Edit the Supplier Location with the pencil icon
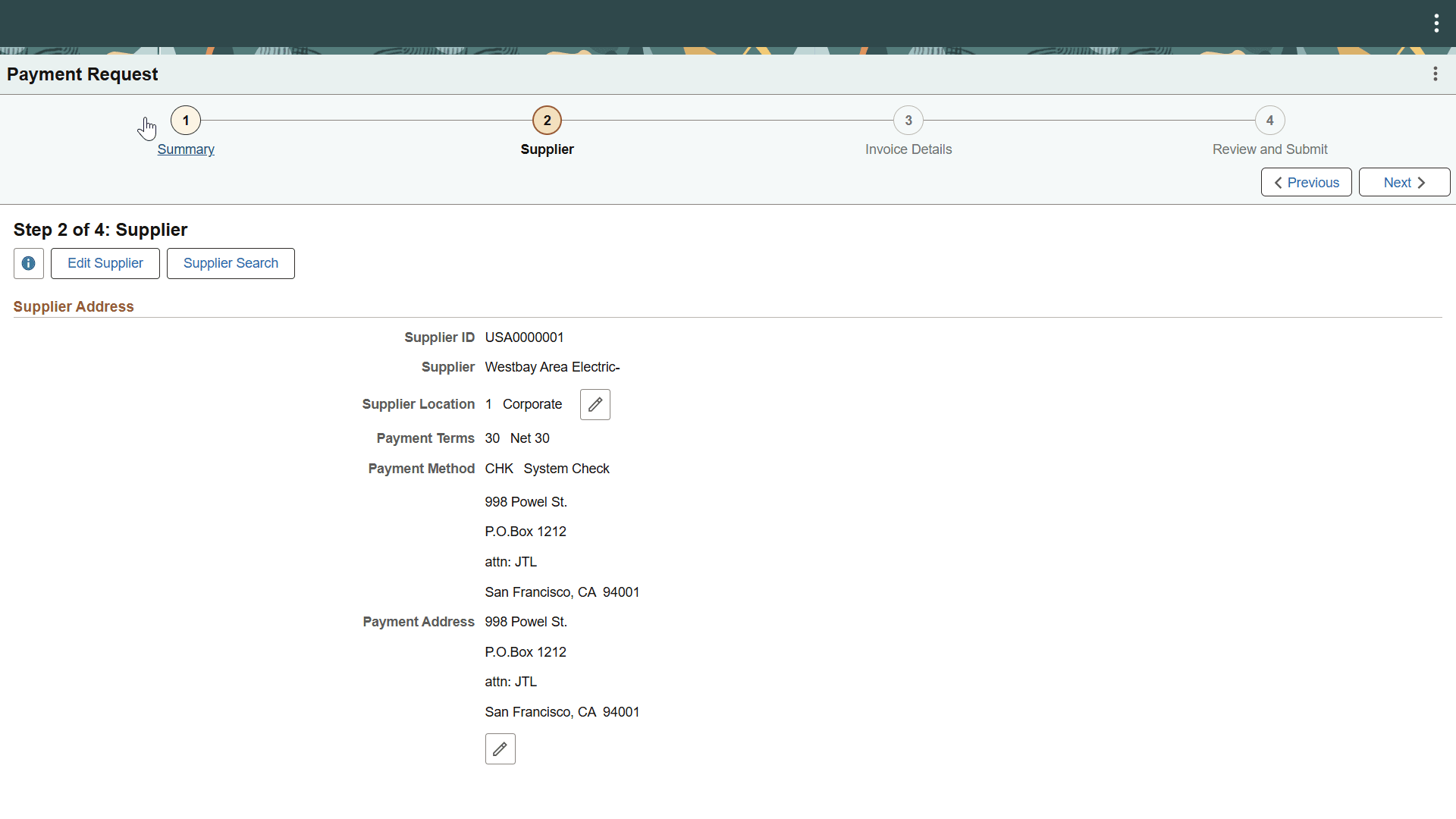Image resolution: width=1456 pixels, height=819 pixels. pos(595,404)
